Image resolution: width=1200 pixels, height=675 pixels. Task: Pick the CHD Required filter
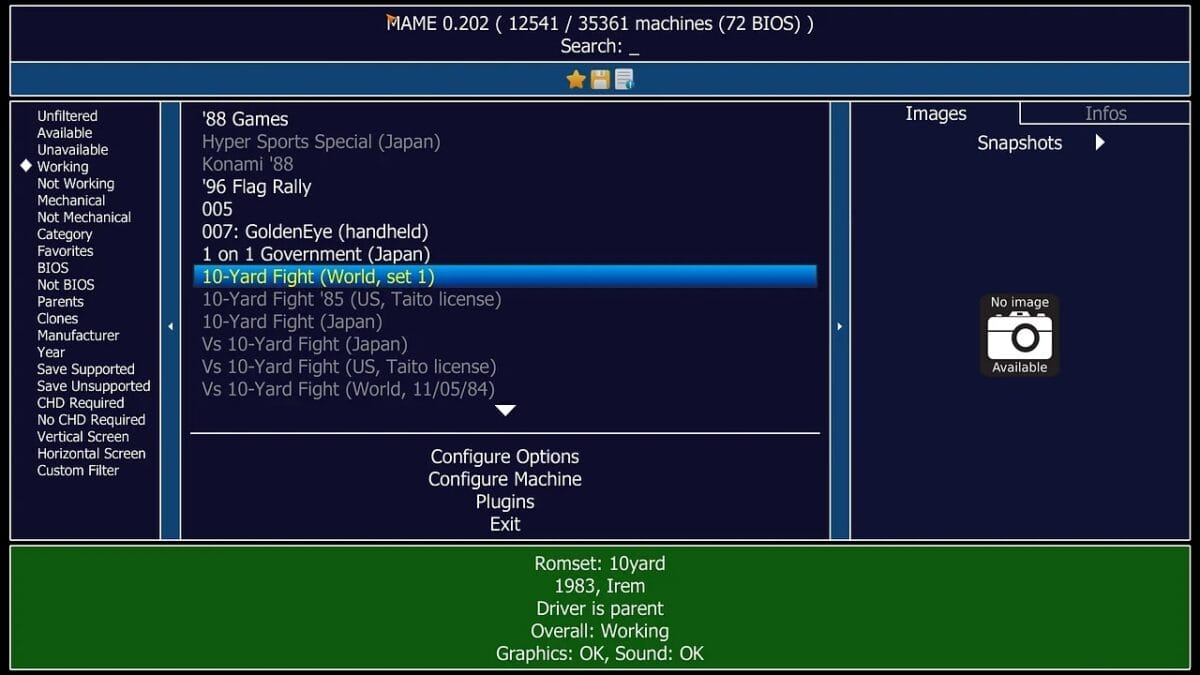[x=81, y=403]
